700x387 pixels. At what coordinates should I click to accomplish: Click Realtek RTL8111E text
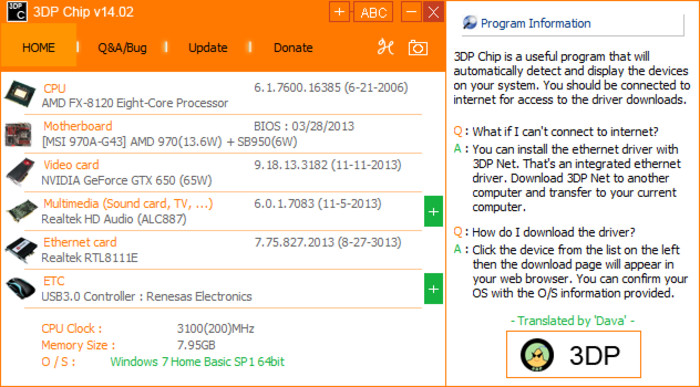90,258
